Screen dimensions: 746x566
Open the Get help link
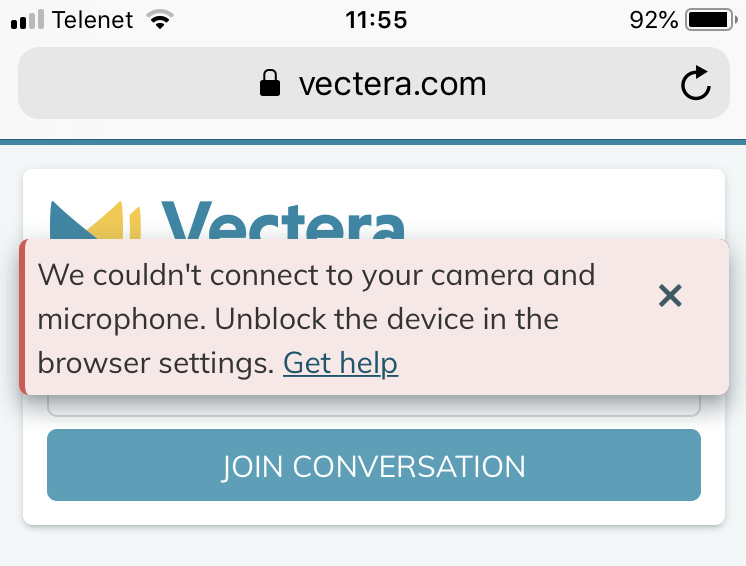point(341,363)
